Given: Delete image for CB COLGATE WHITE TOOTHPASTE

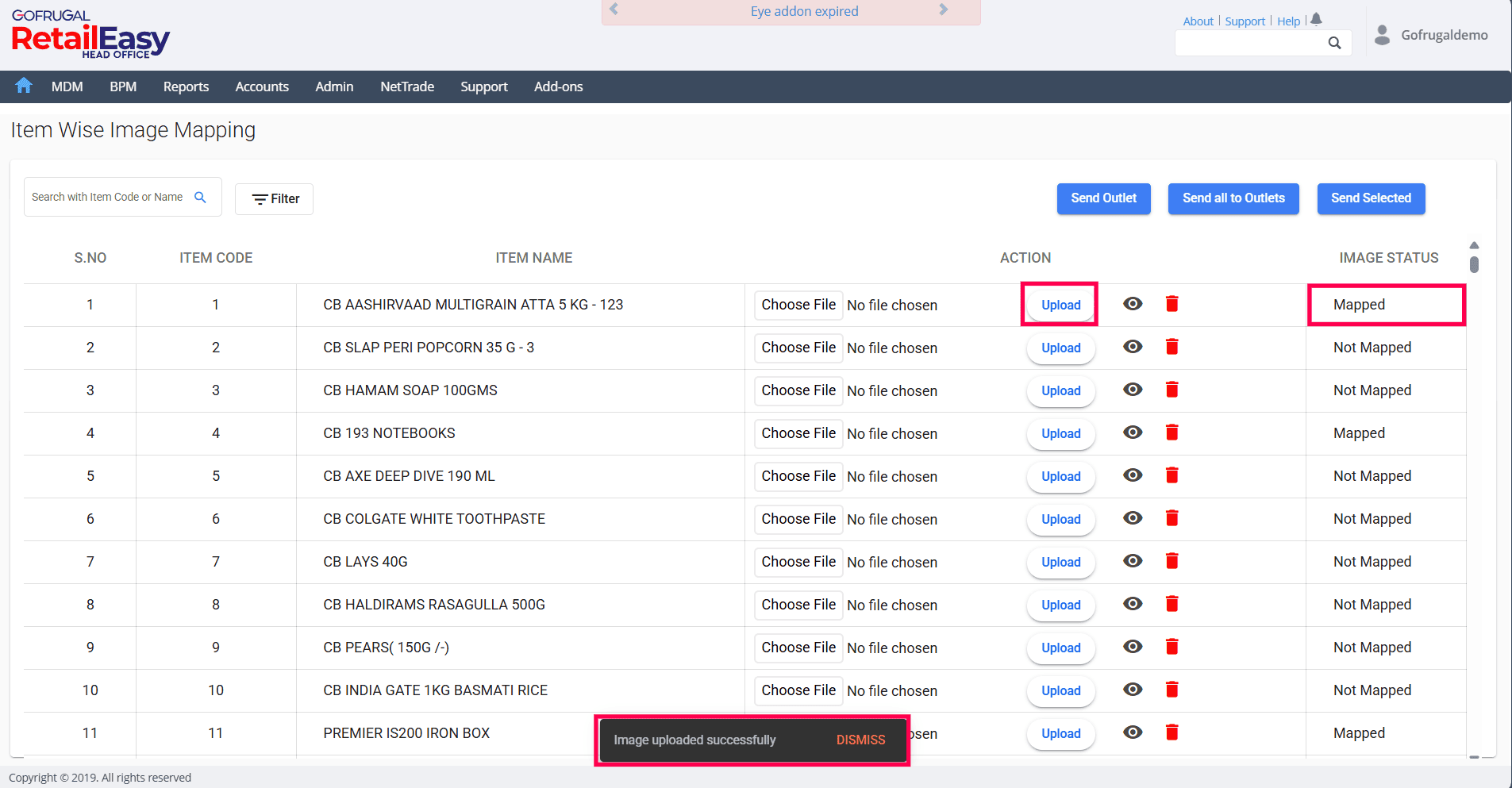Looking at the screenshot, I should 1172,517.
